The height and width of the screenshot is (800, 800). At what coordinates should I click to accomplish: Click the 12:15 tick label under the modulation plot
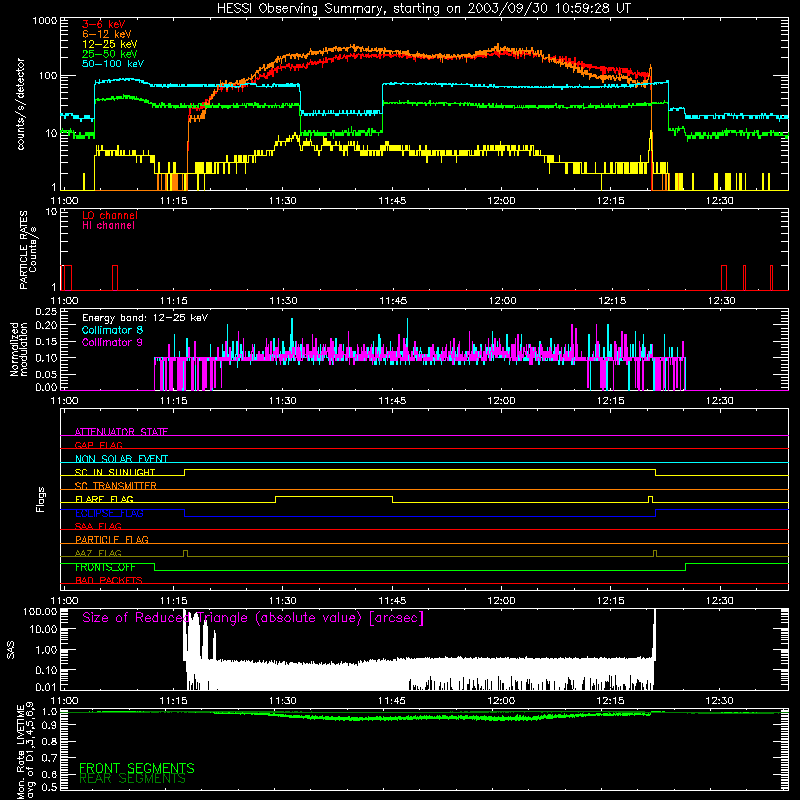(611, 401)
